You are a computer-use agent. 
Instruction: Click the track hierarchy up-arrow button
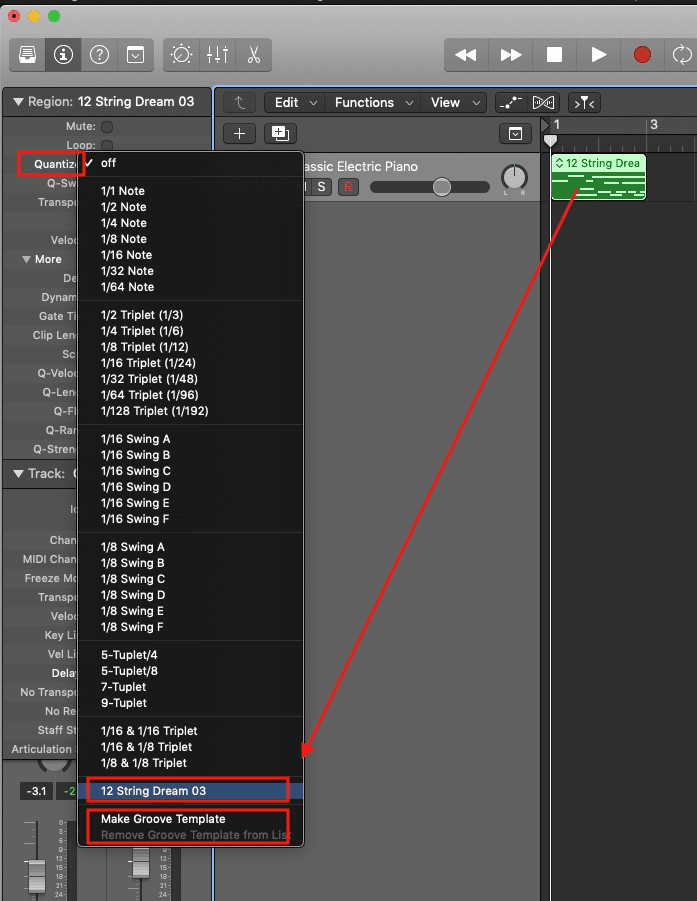240,103
